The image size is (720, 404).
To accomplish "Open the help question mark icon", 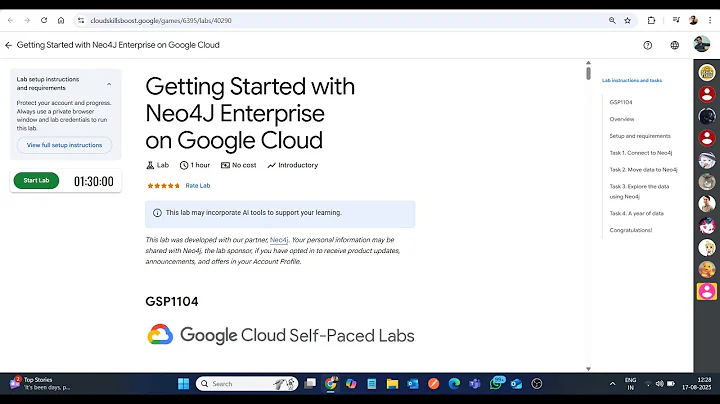I will 647,45.
